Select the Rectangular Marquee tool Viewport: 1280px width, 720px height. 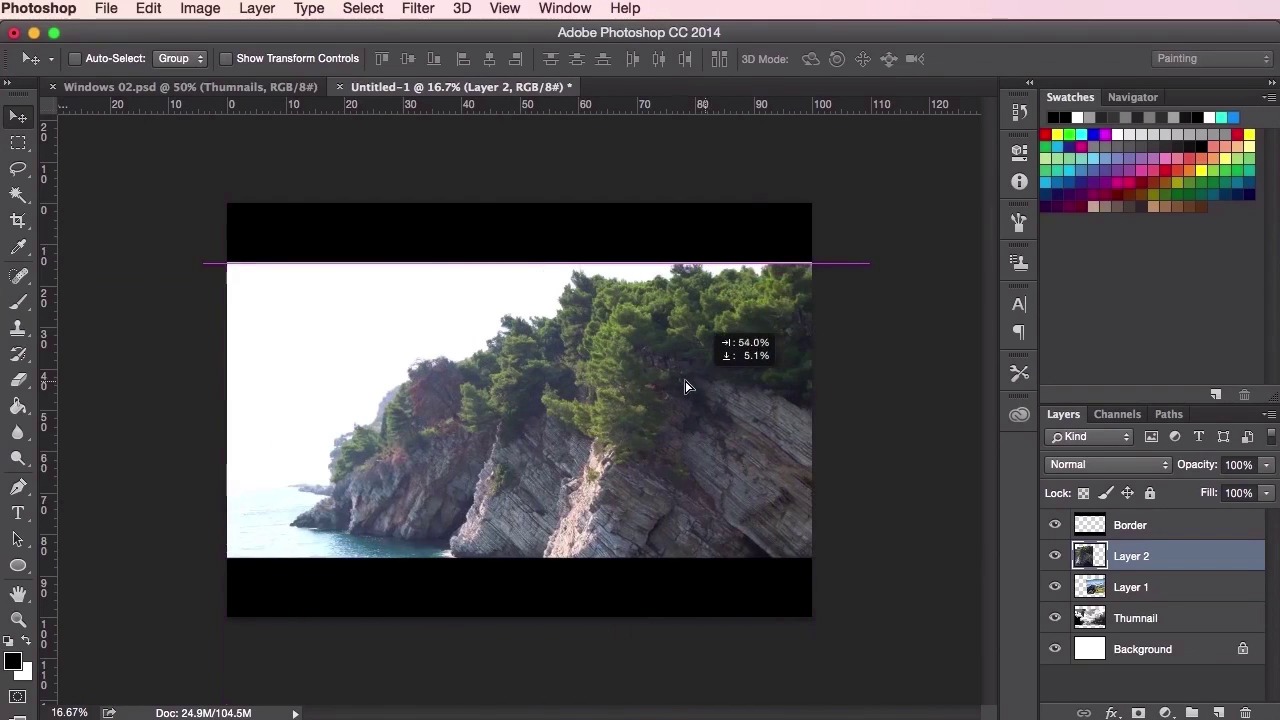[x=18, y=143]
